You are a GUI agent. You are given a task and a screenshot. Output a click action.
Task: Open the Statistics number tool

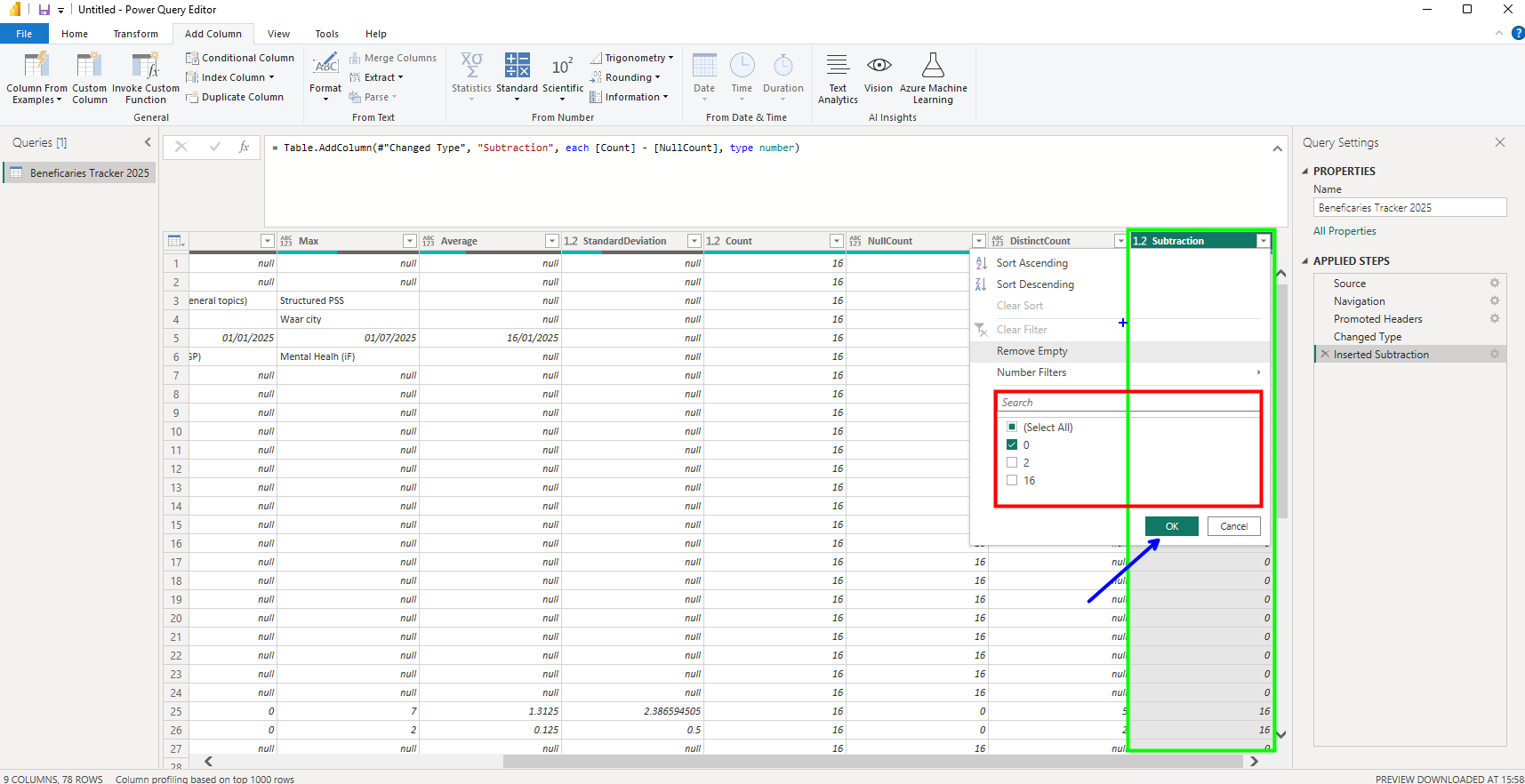471,67
